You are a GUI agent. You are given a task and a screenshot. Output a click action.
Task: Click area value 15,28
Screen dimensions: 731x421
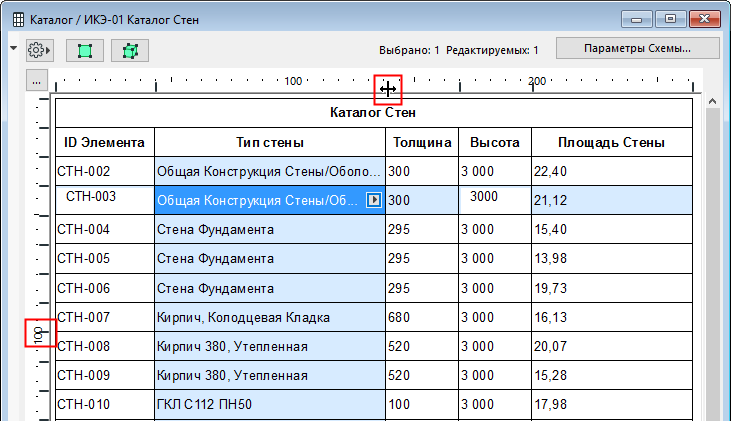tap(612, 375)
